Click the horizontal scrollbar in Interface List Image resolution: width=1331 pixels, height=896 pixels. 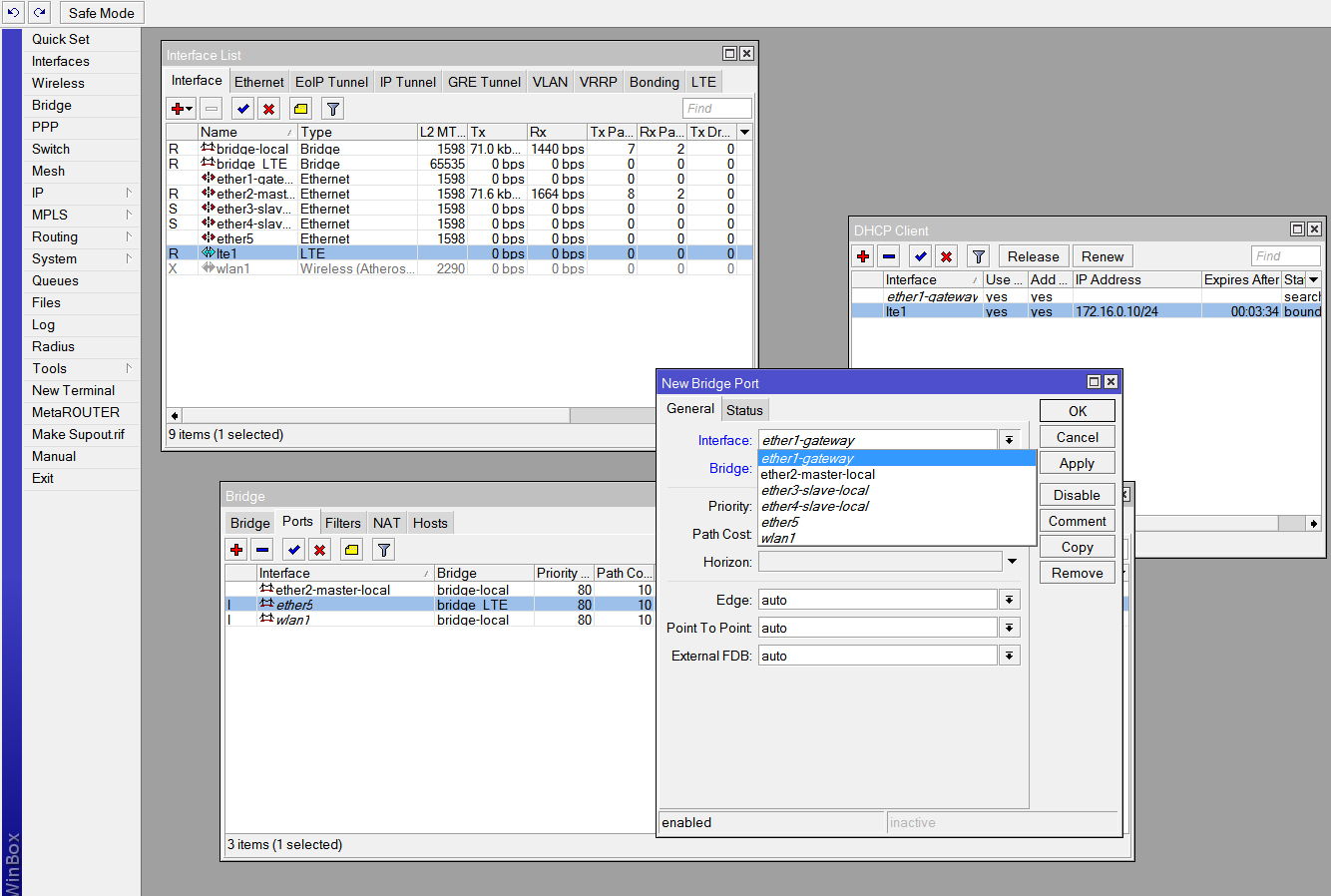pos(376,415)
